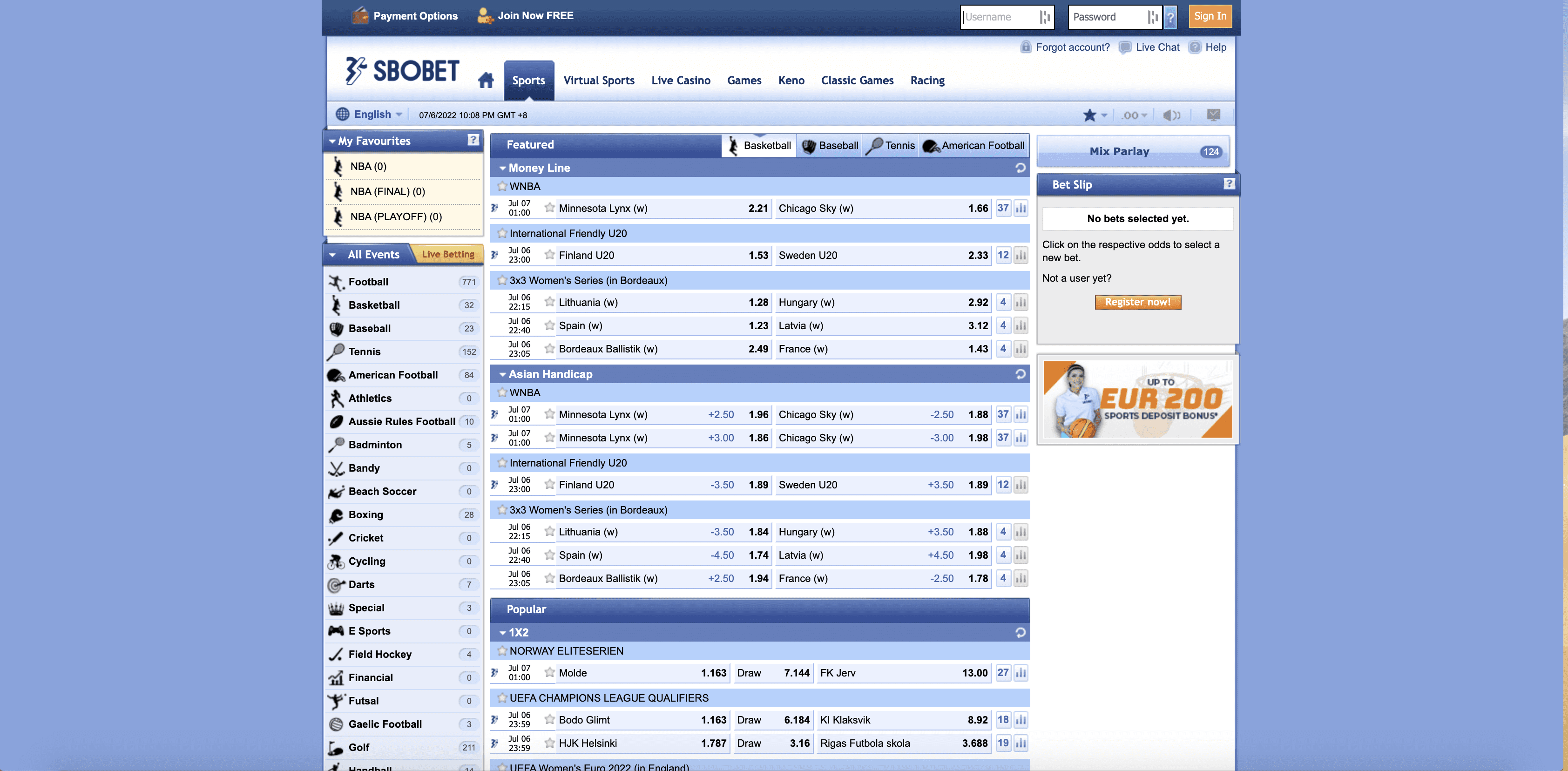The image size is (1568, 771).
Task: Click the Cycling icon in sidebar
Action: point(336,561)
